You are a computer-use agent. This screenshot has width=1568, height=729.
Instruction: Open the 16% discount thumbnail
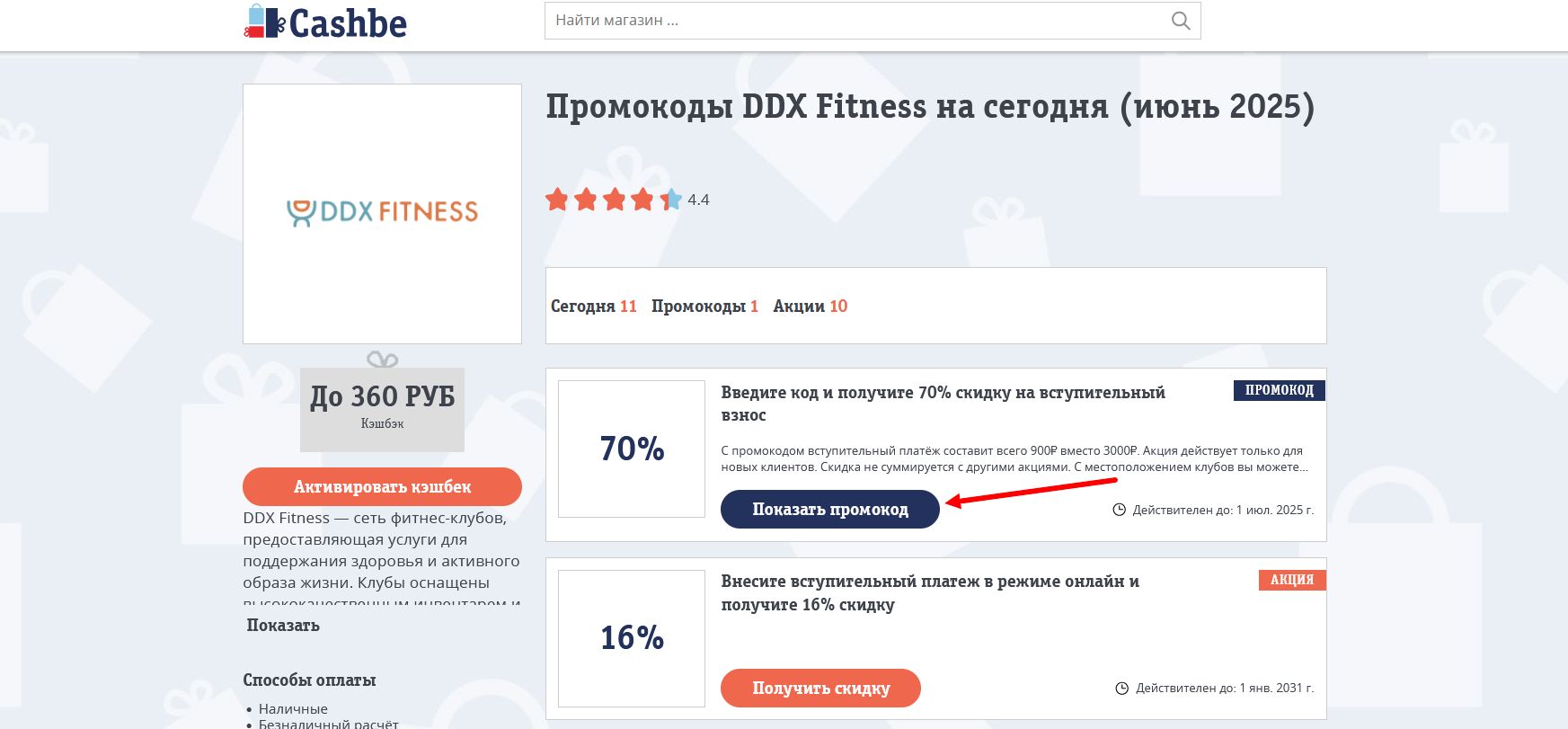pyautogui.click(x=632, y=638)
